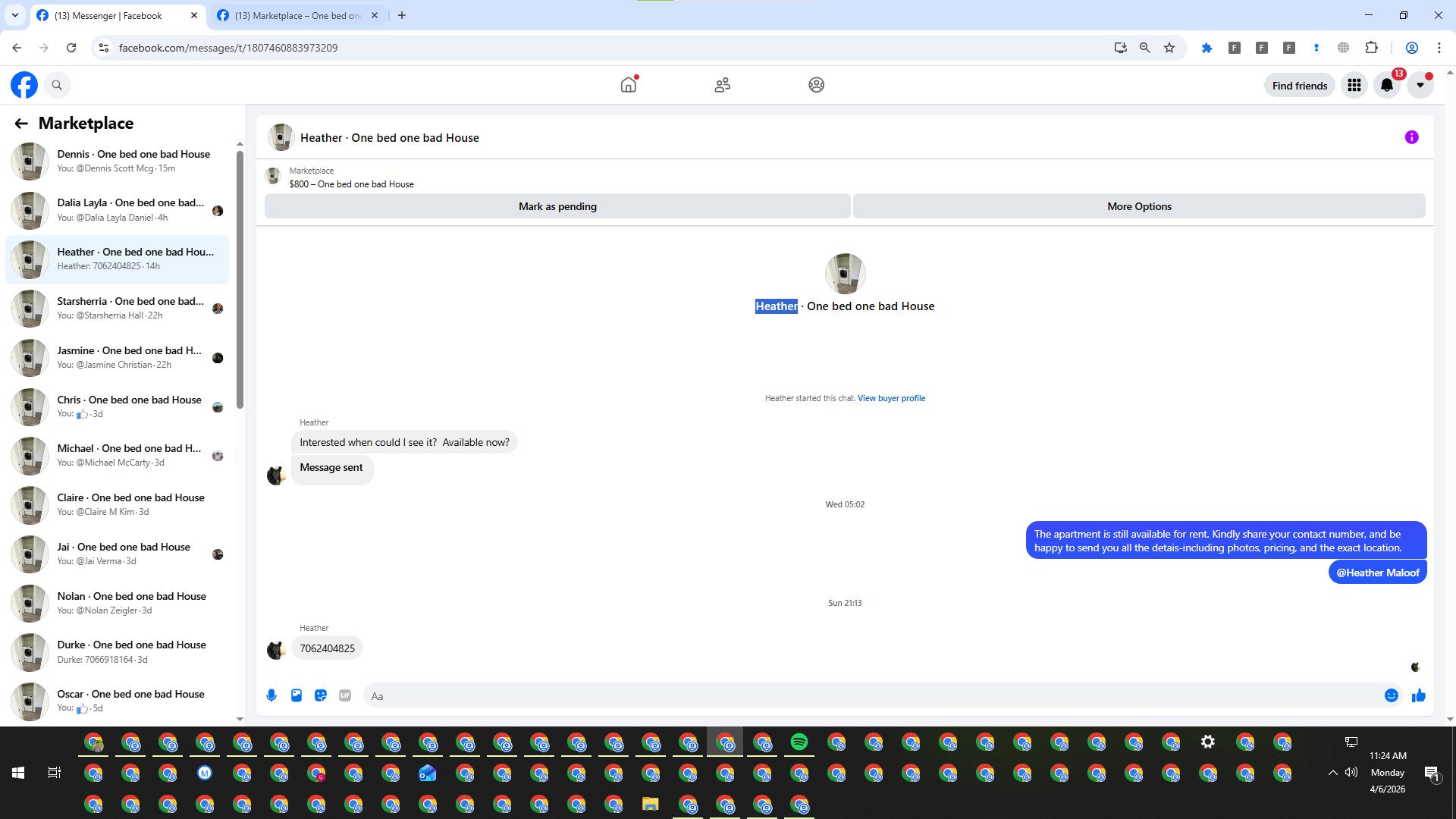This screenshot has width=1456, height=819.
Task: Open a new browser tab
Action: (402, 15)
